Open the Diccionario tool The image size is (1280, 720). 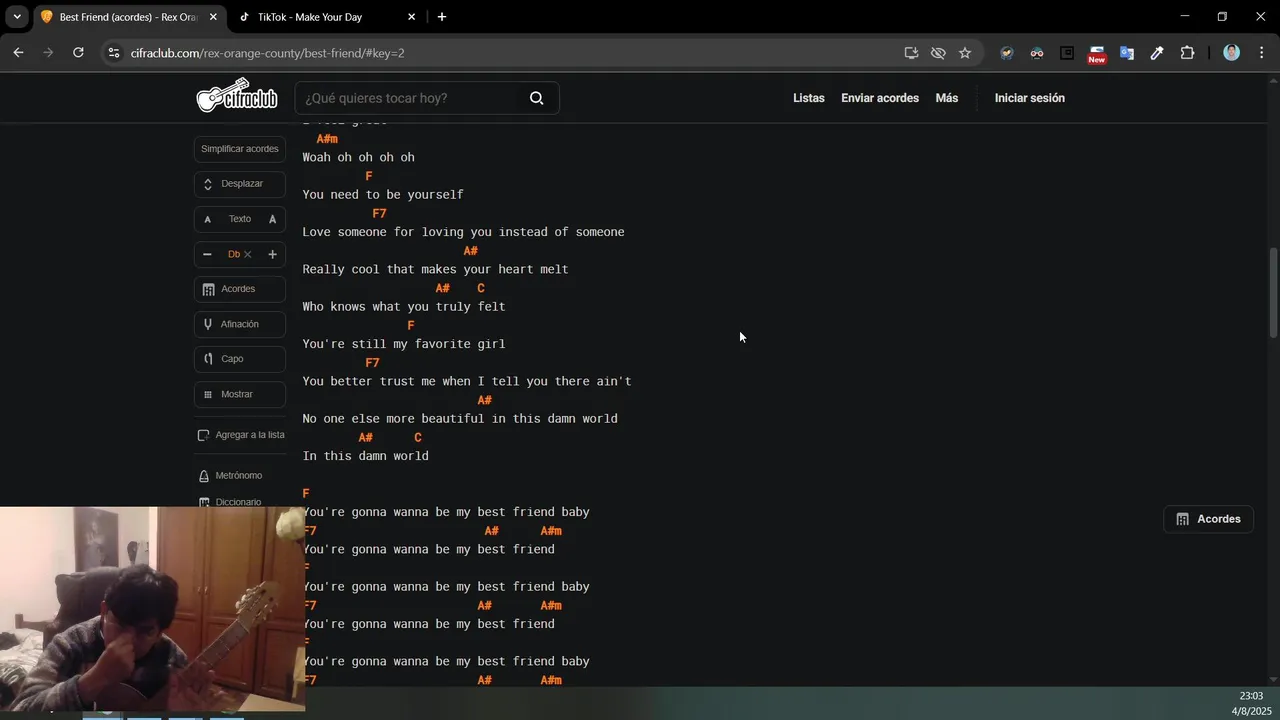point(230,502)
